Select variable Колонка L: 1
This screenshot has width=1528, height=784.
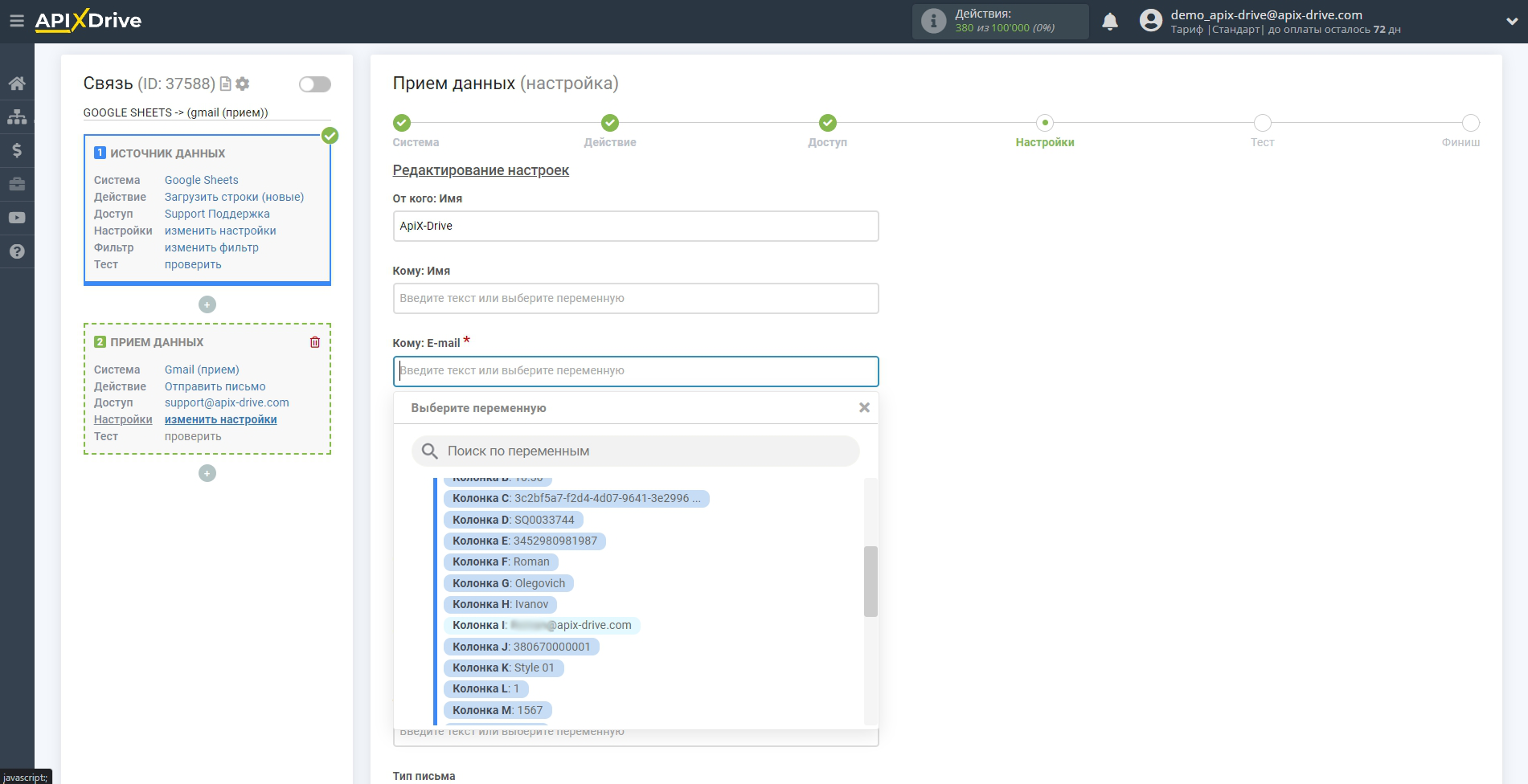tap(485, 689)
